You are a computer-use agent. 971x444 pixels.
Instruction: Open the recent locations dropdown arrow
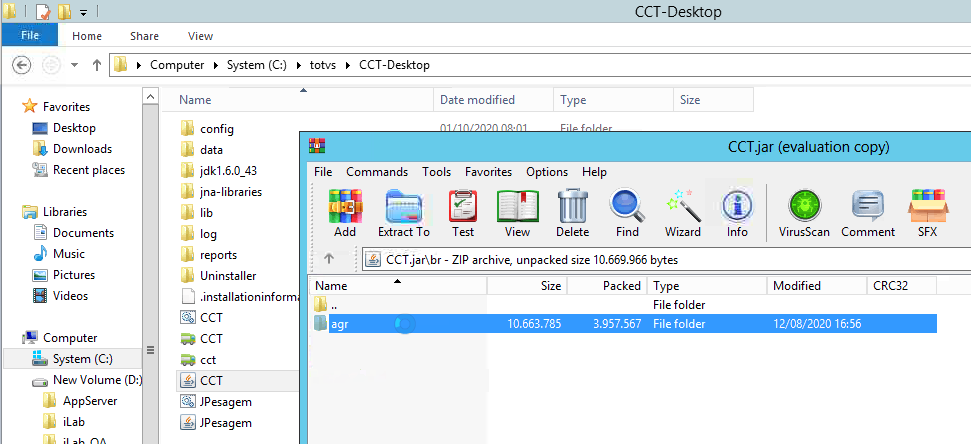click(x=74, y=64)
